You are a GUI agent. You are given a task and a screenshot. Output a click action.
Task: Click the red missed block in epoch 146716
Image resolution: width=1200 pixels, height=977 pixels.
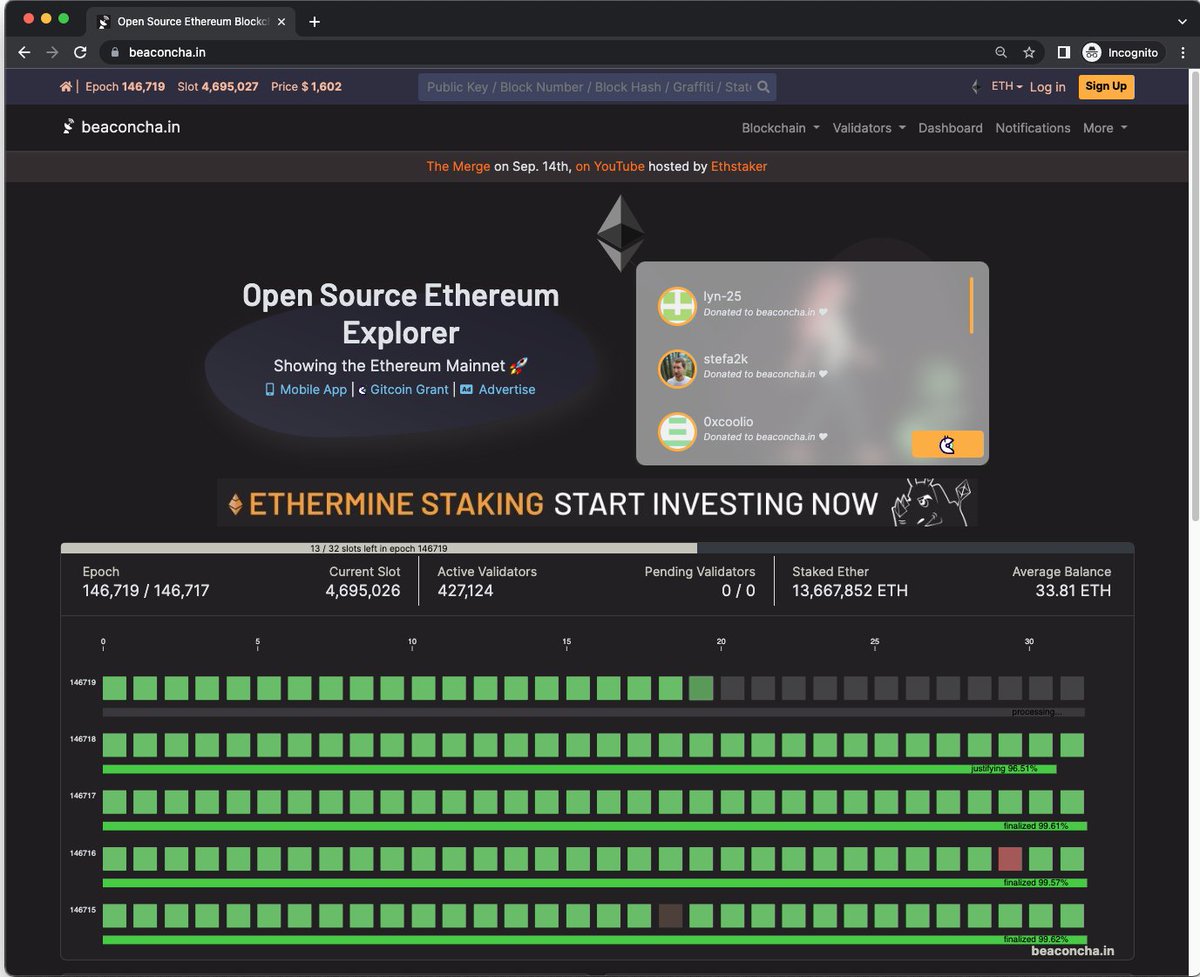coord(1010,859)
